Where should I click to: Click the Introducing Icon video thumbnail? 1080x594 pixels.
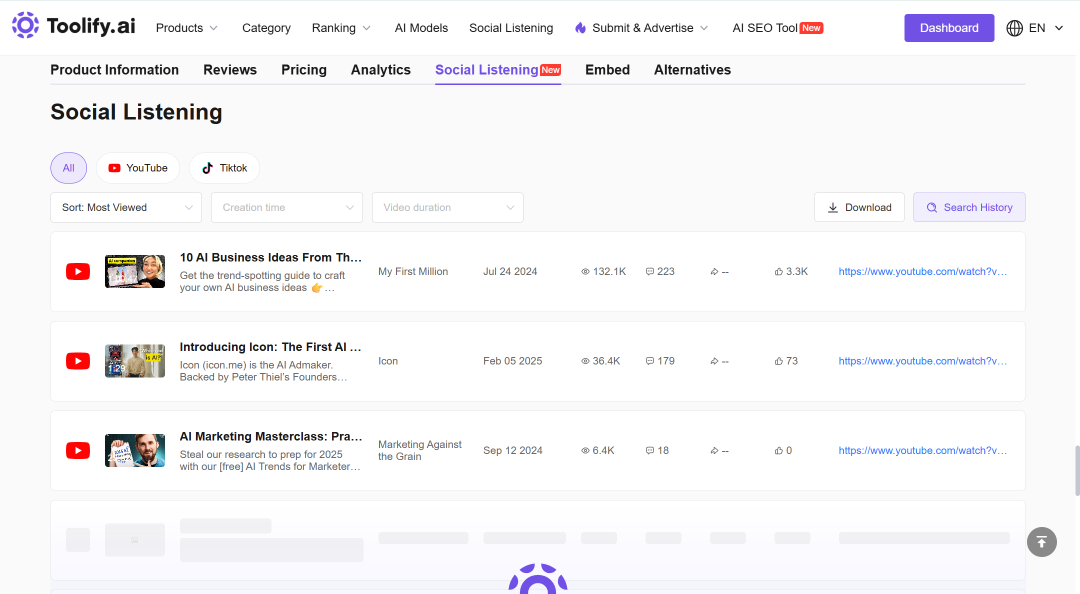pyautogui.click(x=135, y=361)
